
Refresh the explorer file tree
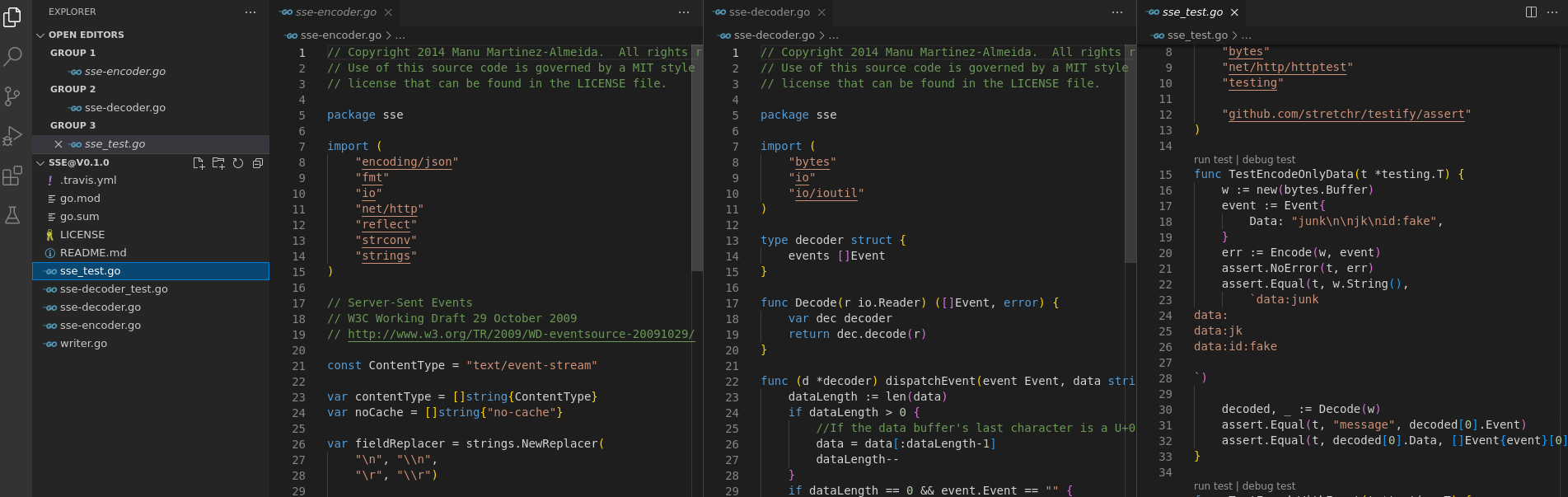click(238, 163)
